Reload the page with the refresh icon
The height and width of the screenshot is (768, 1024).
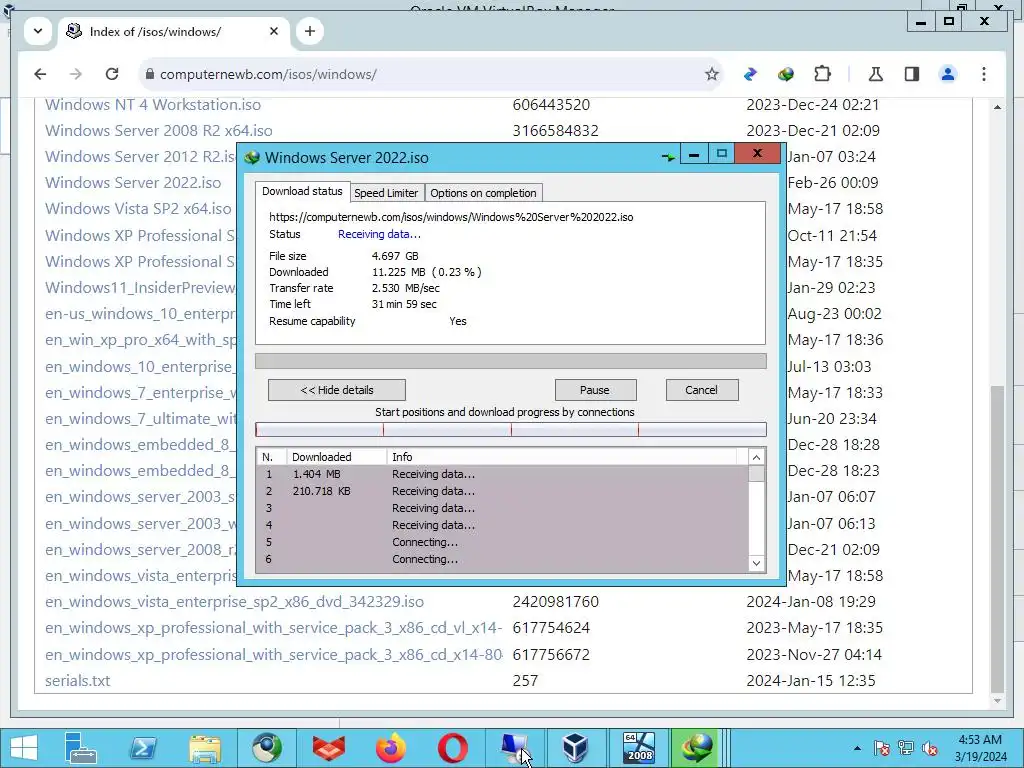112,74
